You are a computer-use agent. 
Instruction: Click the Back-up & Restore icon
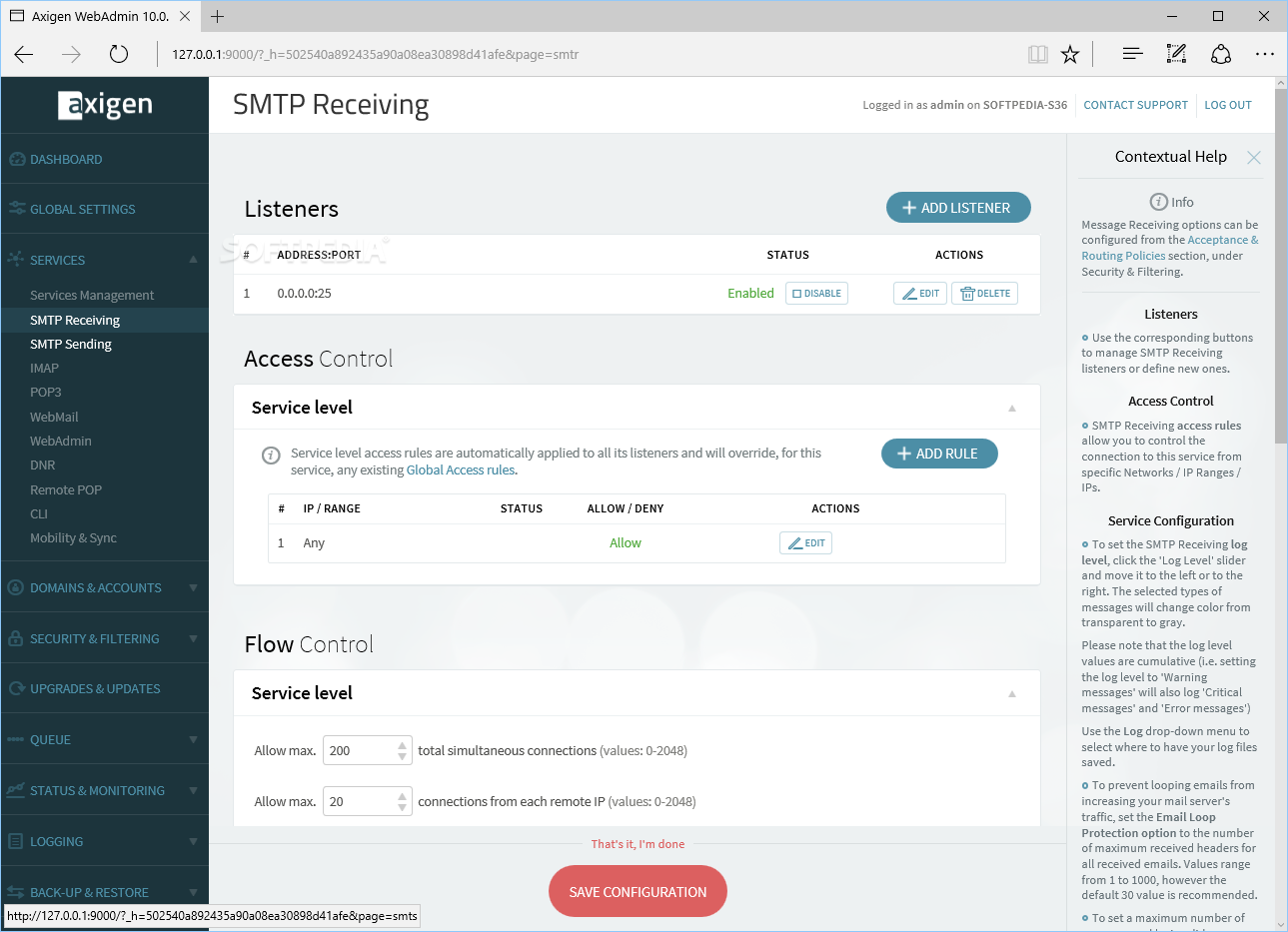coord(16,892)
